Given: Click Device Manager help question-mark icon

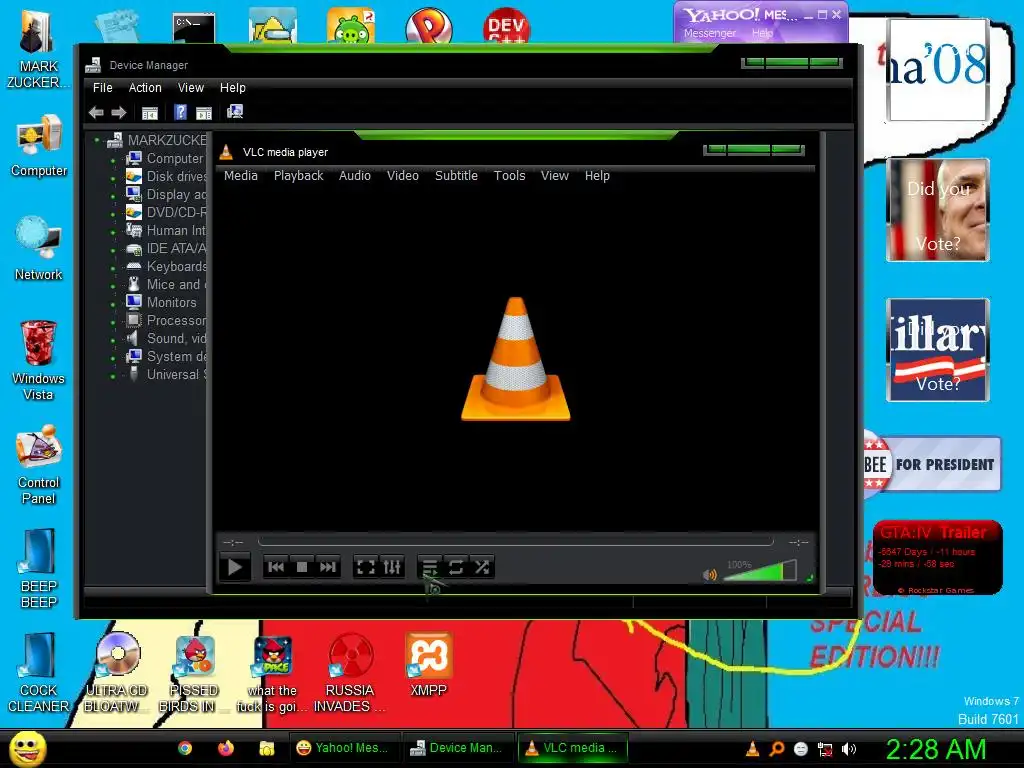Looking at the screenshot, I should pos(180,112).
